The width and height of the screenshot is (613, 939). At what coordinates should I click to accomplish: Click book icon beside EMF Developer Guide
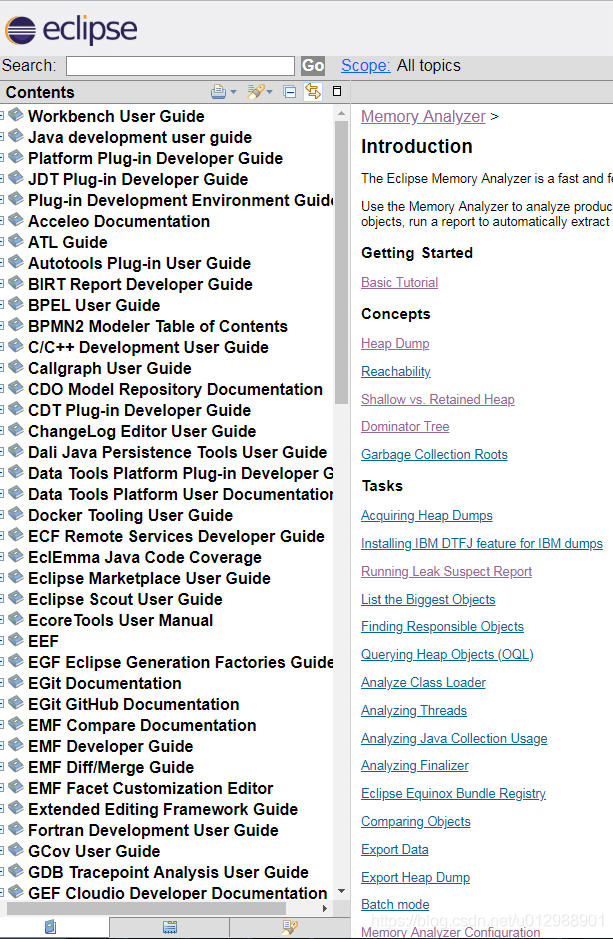16,744
